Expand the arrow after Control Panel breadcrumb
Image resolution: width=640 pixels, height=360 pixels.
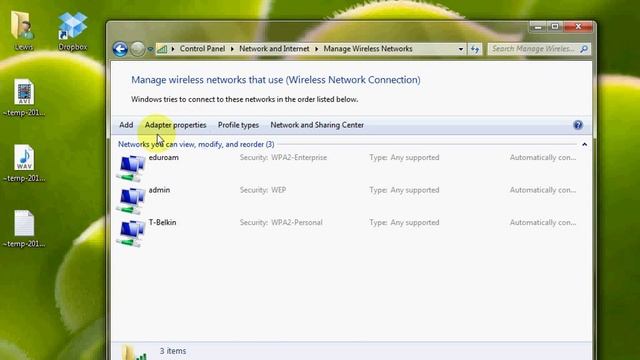[x=232, y=49]
